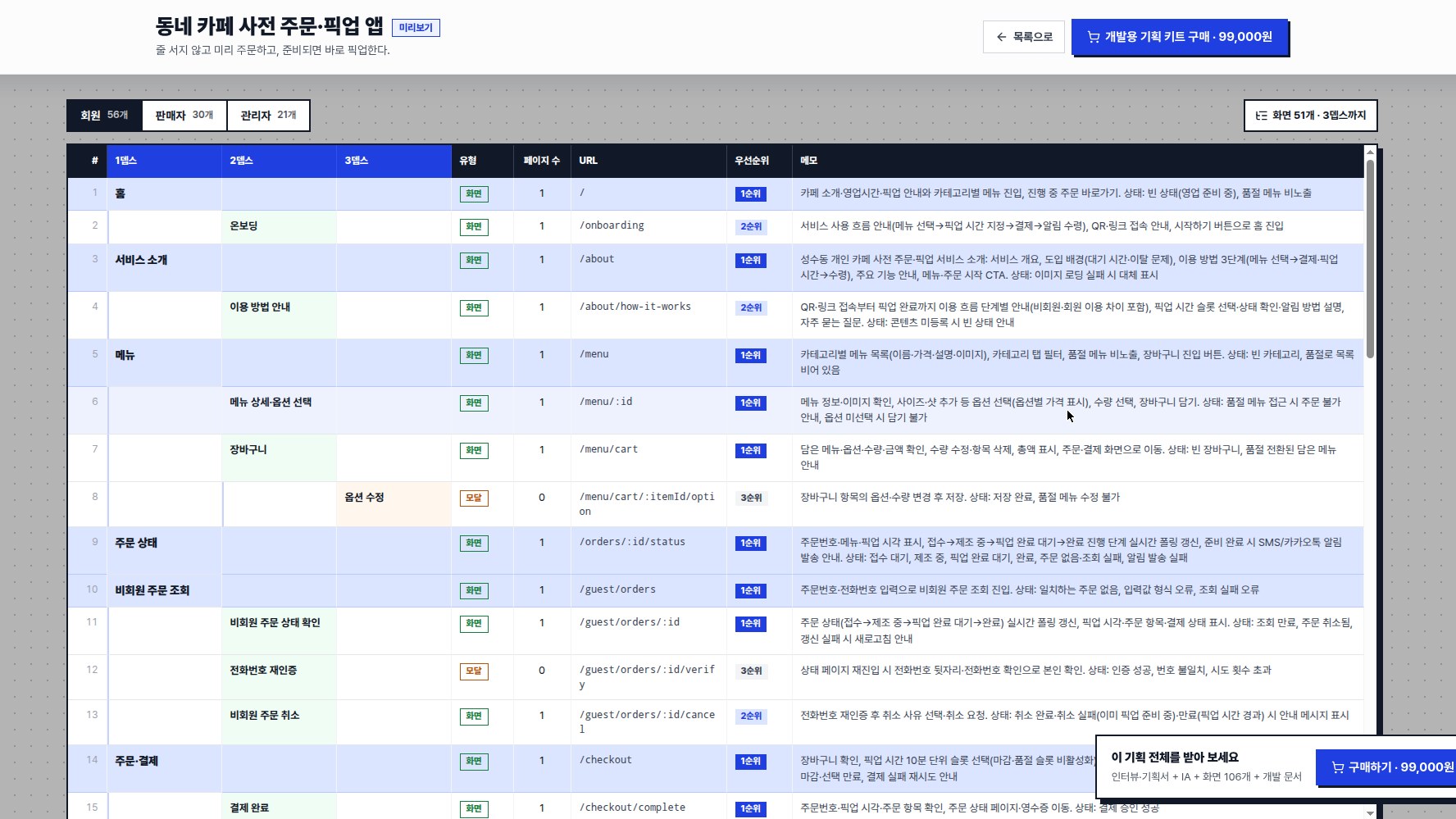Click the back arrow icon beside 목록으로
Screen dimensions: 1456x819
pos(1001,37)
